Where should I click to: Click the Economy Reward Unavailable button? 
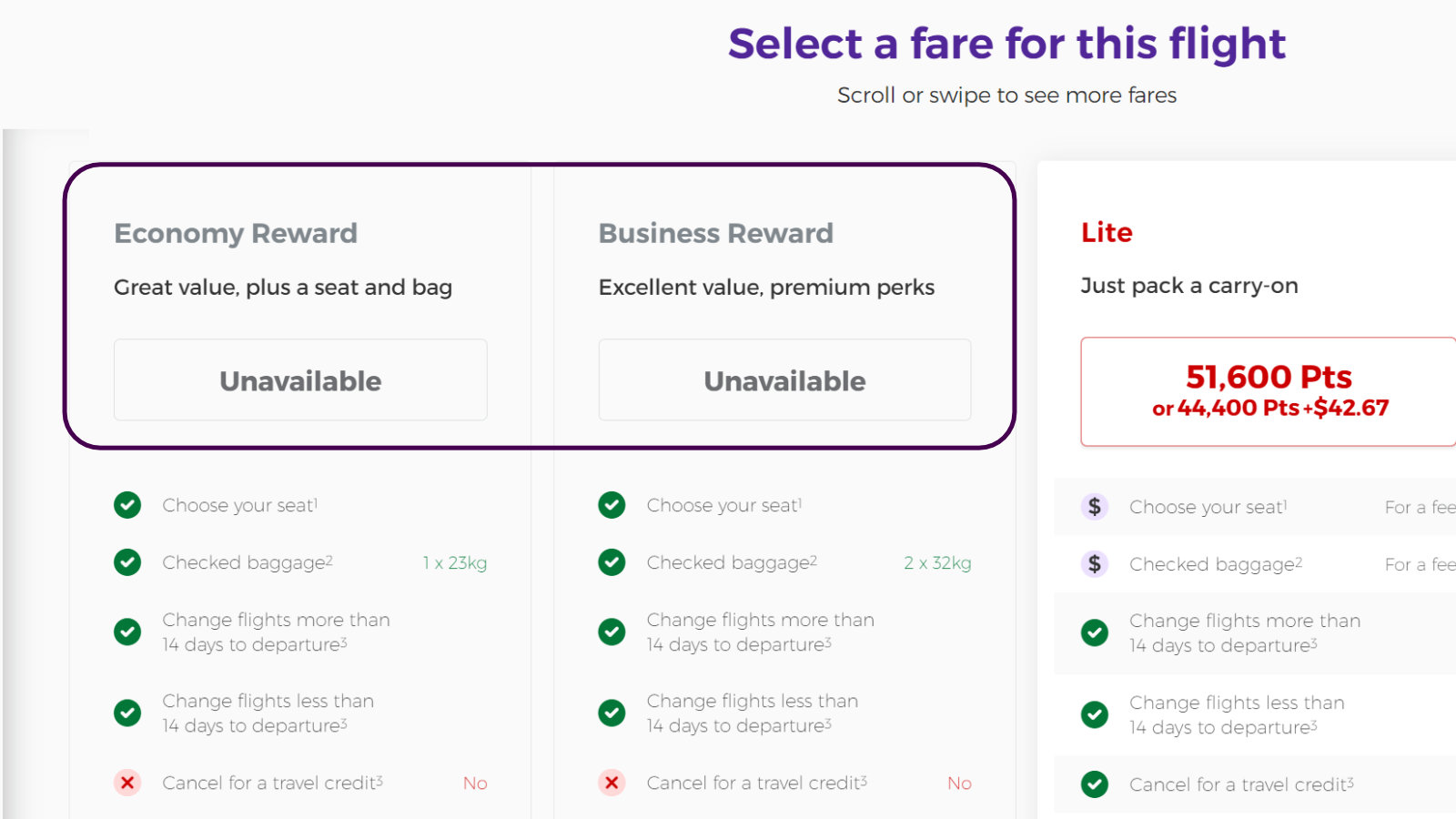pos(300,380)
